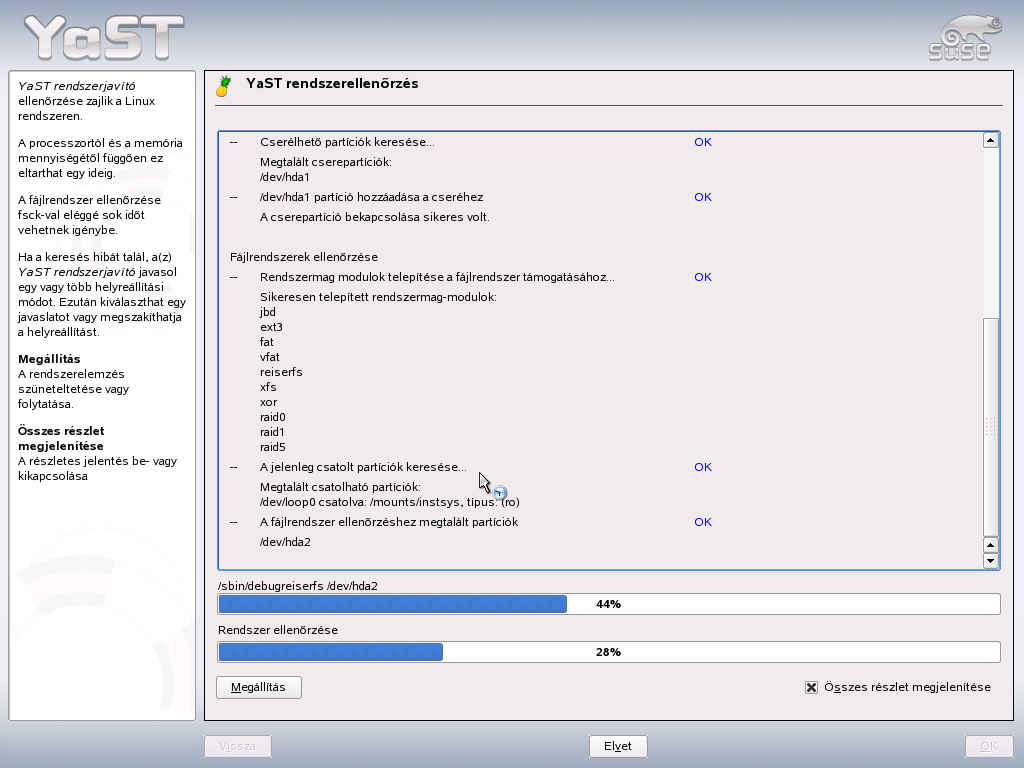This screenshot has height=768, width=1024.
Task: Click the Összes részlet megjelenítése heading in the help panel
Action: pos(61,438)
